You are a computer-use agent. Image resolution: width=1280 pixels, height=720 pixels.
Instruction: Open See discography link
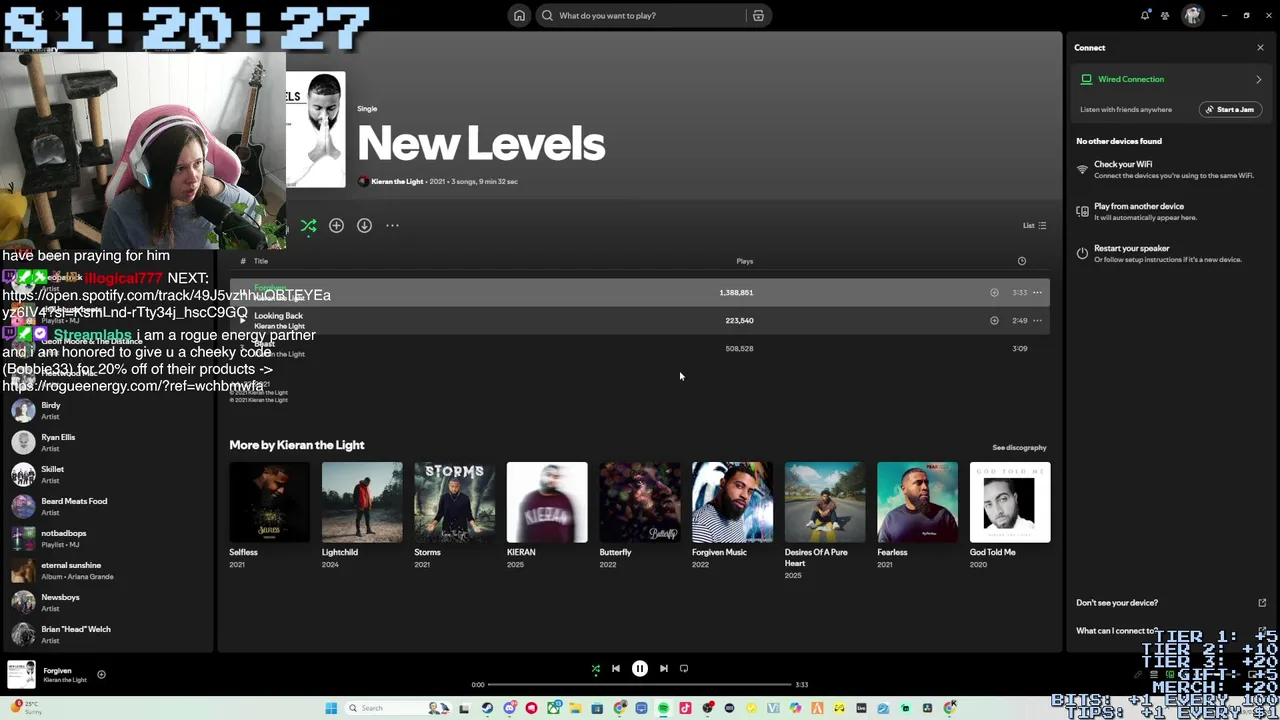(1019, 448)
